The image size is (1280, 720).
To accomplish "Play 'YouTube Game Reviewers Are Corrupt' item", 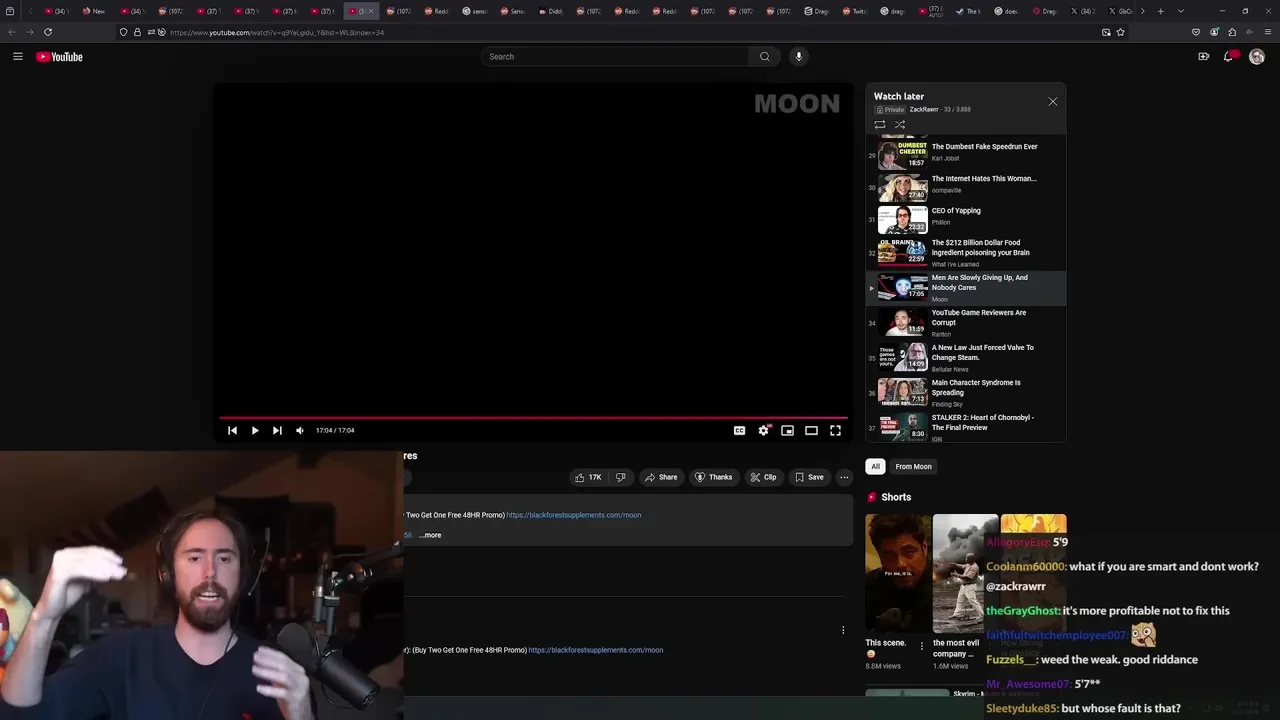I will tap(966, 323).
